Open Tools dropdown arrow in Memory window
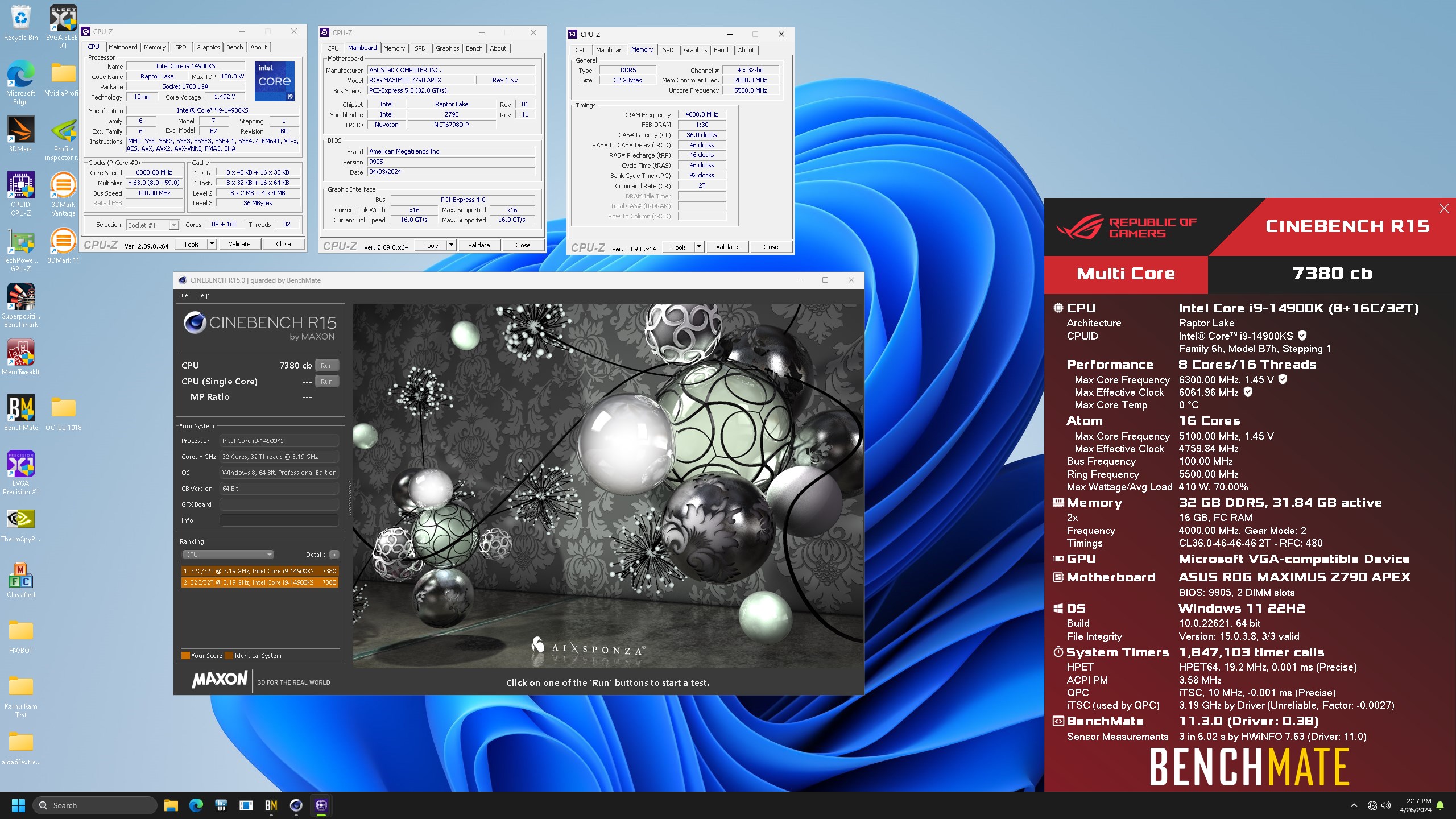The height and width of the screenshot is (819, 1456). [x=699, y=247]
